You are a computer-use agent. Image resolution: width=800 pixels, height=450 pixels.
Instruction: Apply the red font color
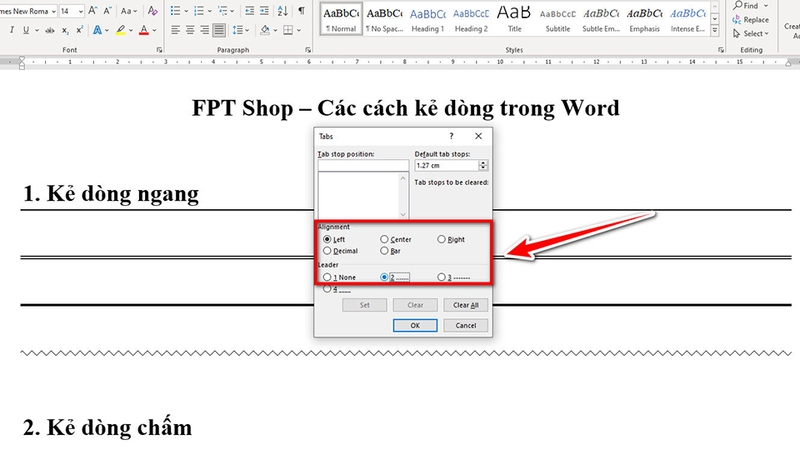pos(144,31)
